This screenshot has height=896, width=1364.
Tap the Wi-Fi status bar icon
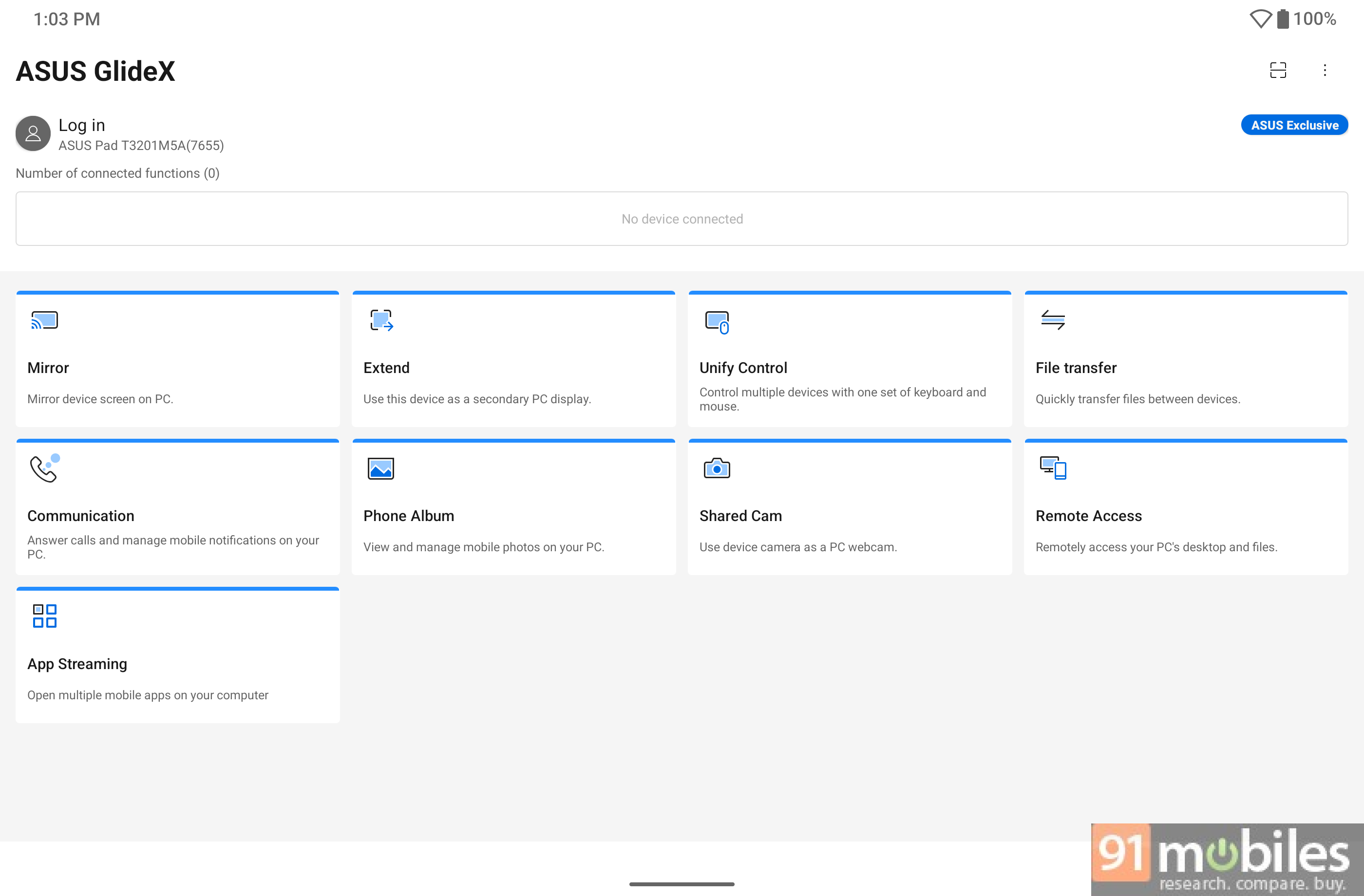pyautogui.click(x=1260, y=19)
